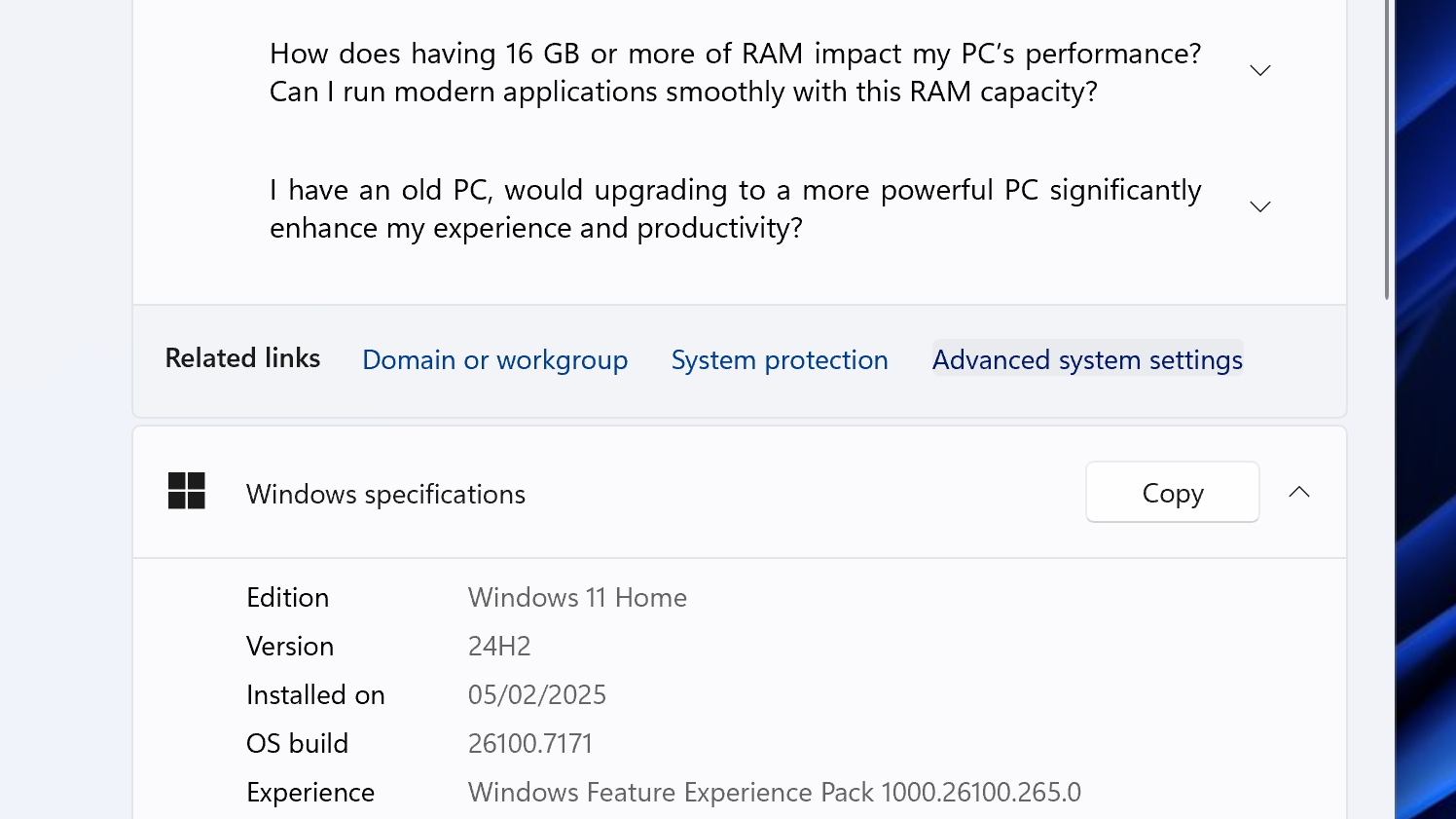Open Advanced system settings
This screenshot has width=1456, height=819.
tap(1086, 359)
